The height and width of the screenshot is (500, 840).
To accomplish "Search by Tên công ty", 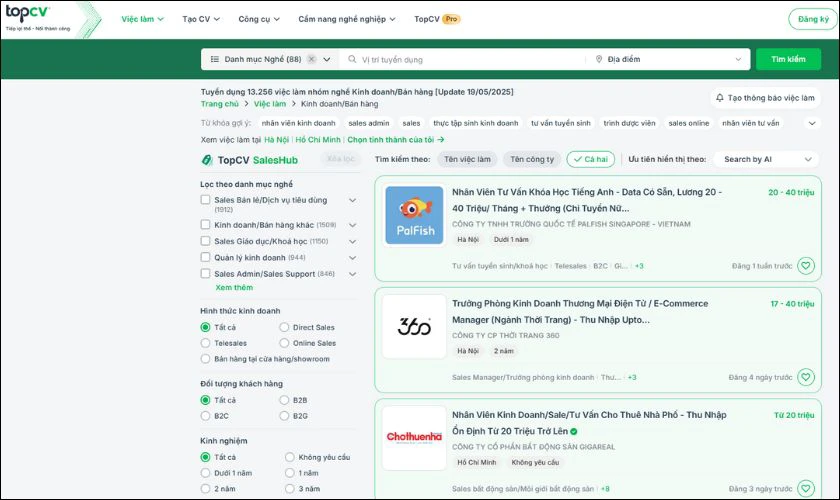I will [532, 159].
